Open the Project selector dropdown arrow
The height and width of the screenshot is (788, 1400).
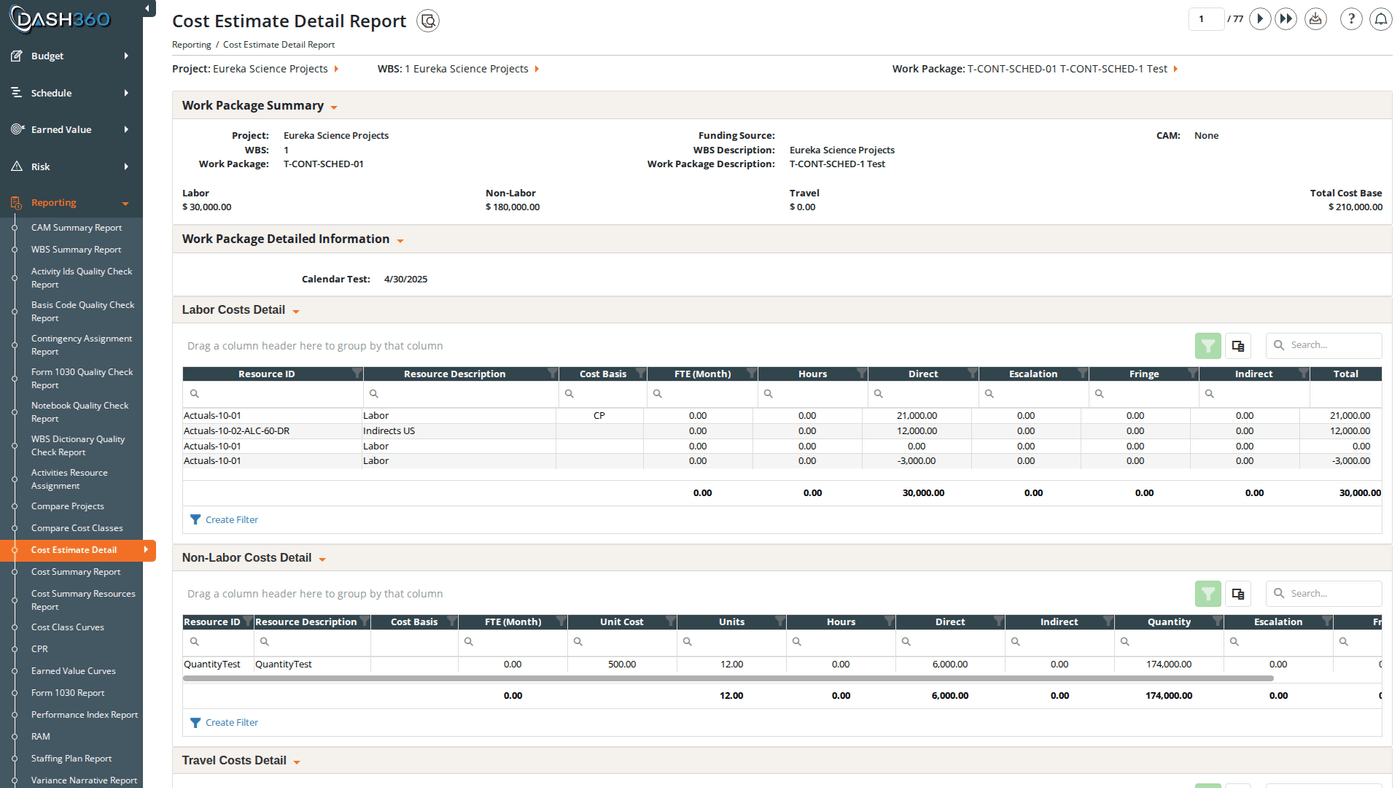336,69
